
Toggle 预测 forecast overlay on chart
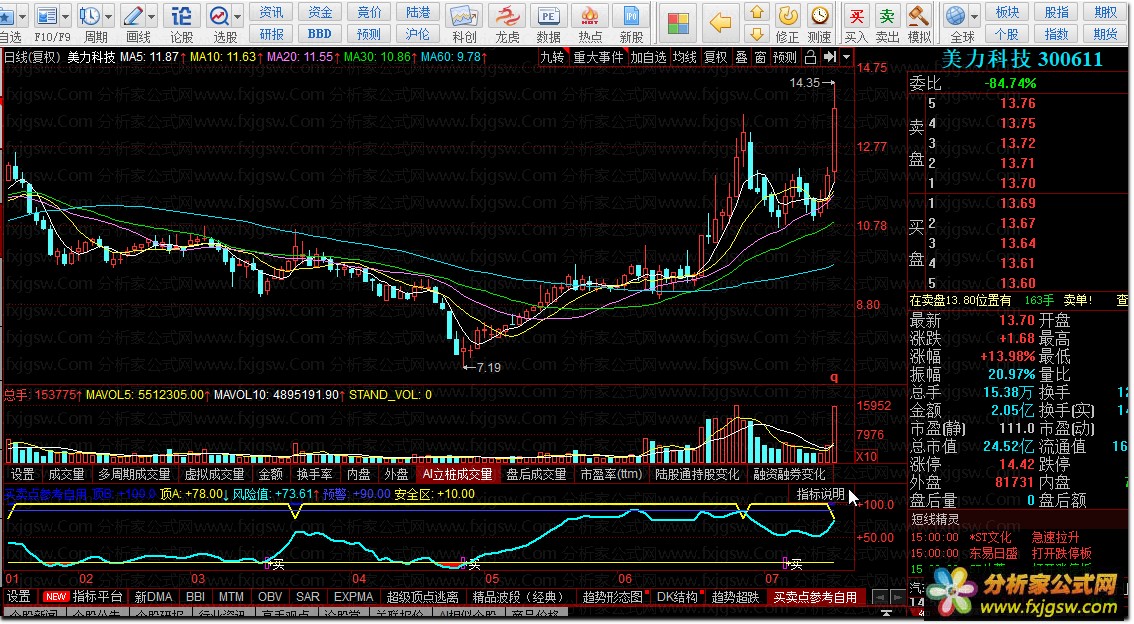tap(785, 57)
